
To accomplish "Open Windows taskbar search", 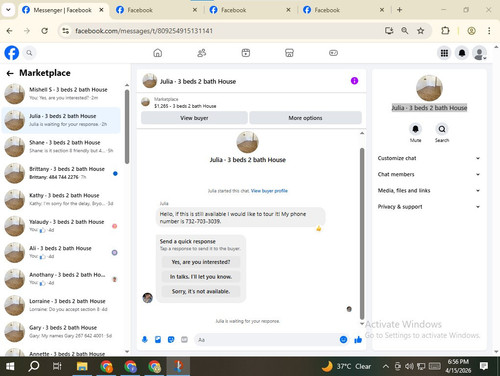I will 34,366.
